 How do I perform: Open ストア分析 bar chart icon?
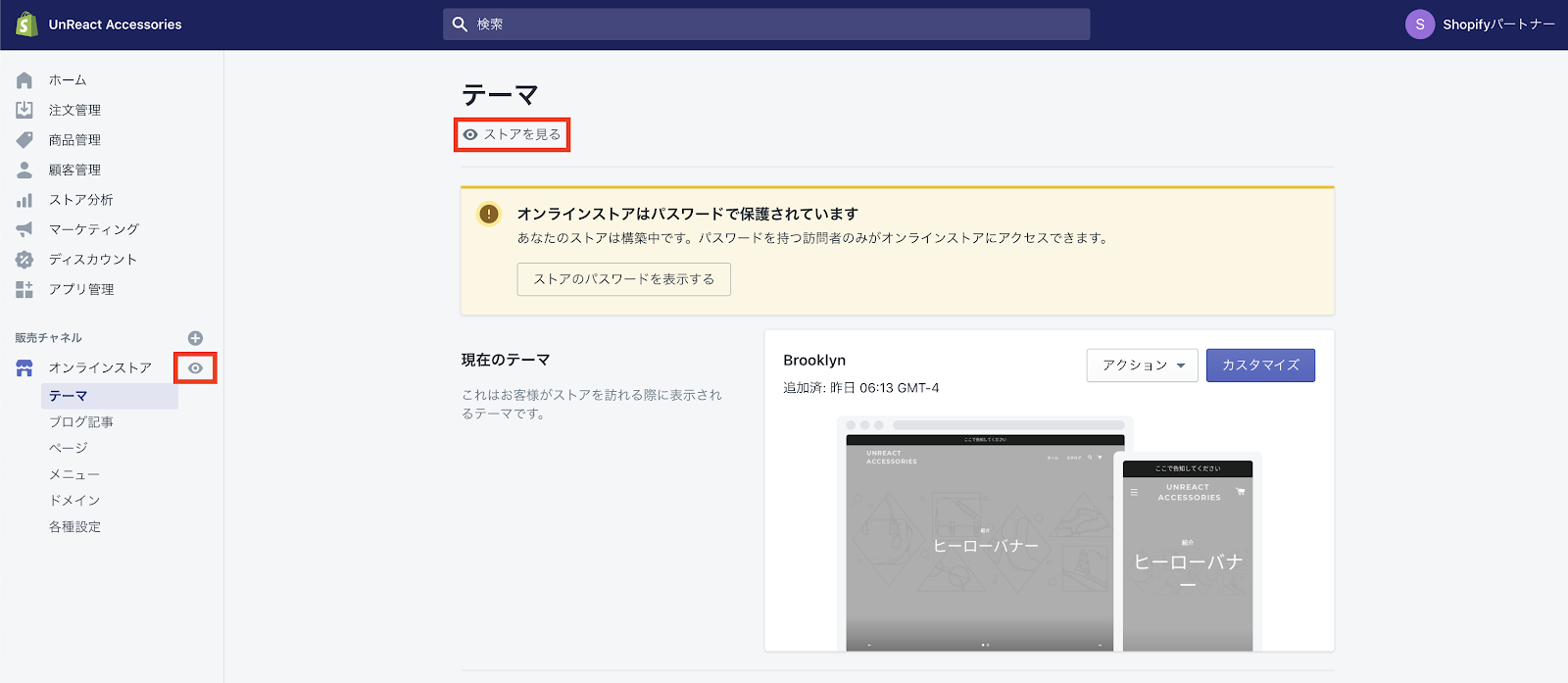click(24, 200)
